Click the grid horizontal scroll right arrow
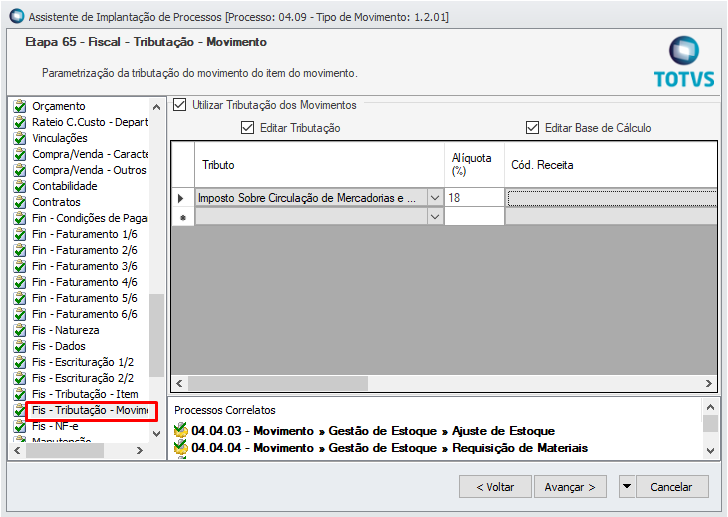728x517 pixels. click(x=708, y=383)
